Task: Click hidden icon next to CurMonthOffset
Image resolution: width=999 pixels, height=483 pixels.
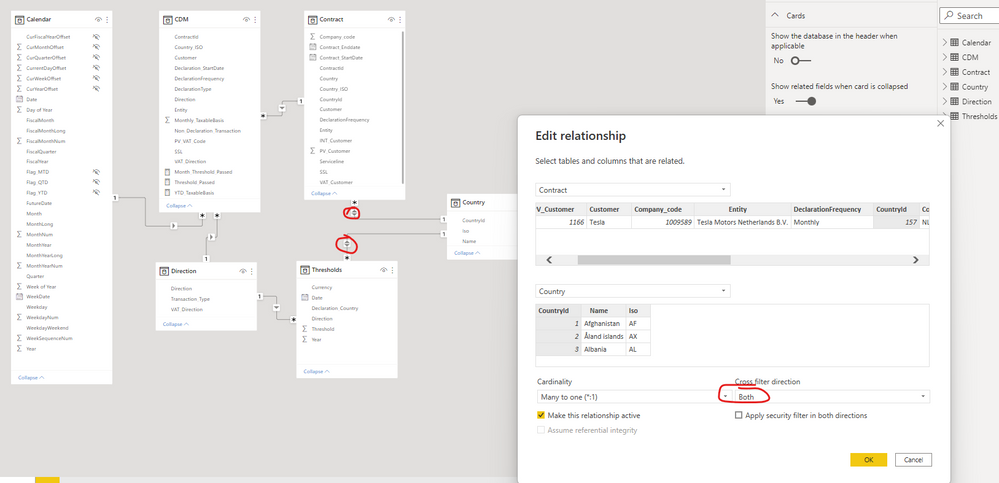Action: pos(96,47)
